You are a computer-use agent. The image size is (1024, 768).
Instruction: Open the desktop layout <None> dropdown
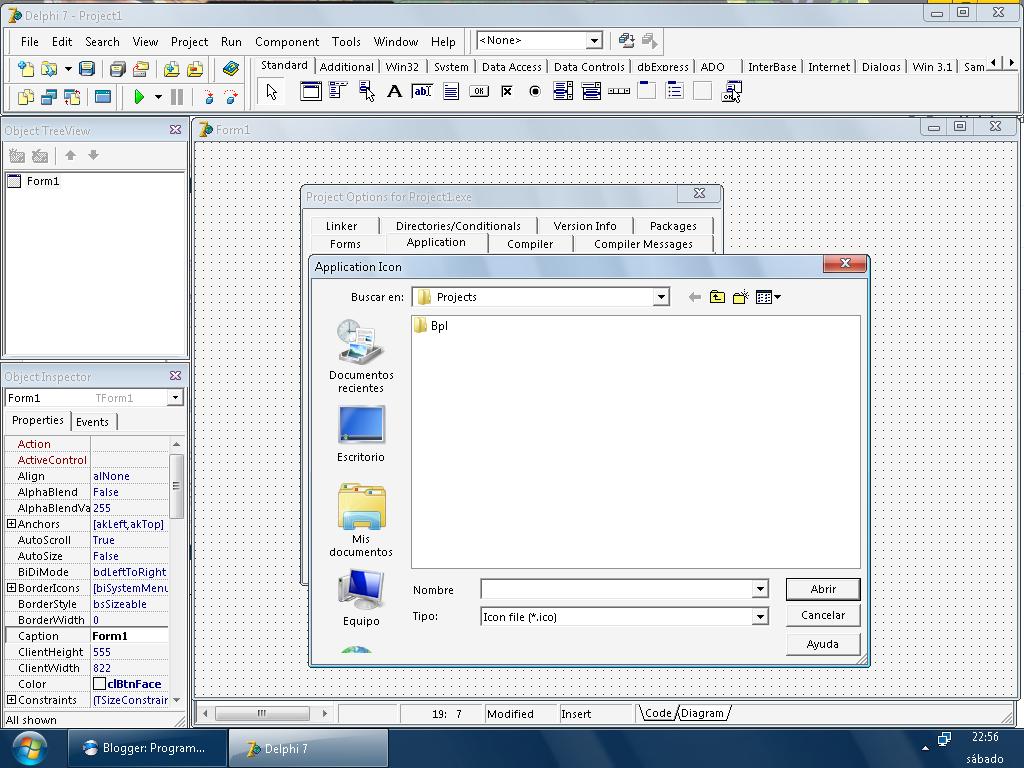coord(594,40)
